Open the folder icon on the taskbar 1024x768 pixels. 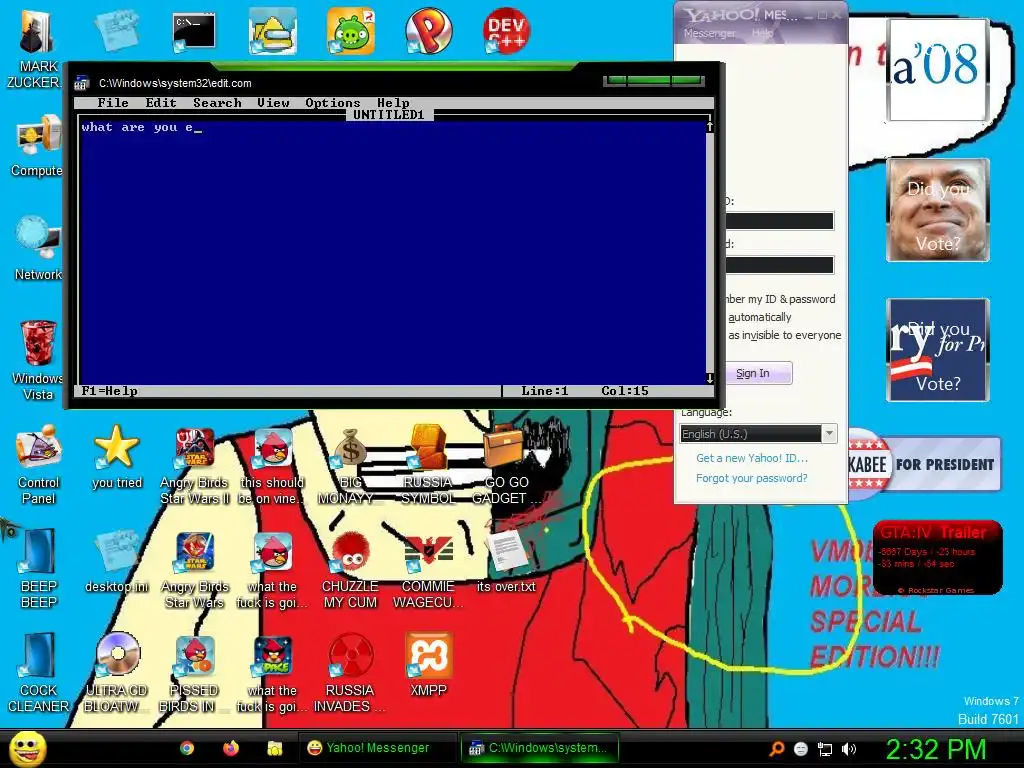274,748
